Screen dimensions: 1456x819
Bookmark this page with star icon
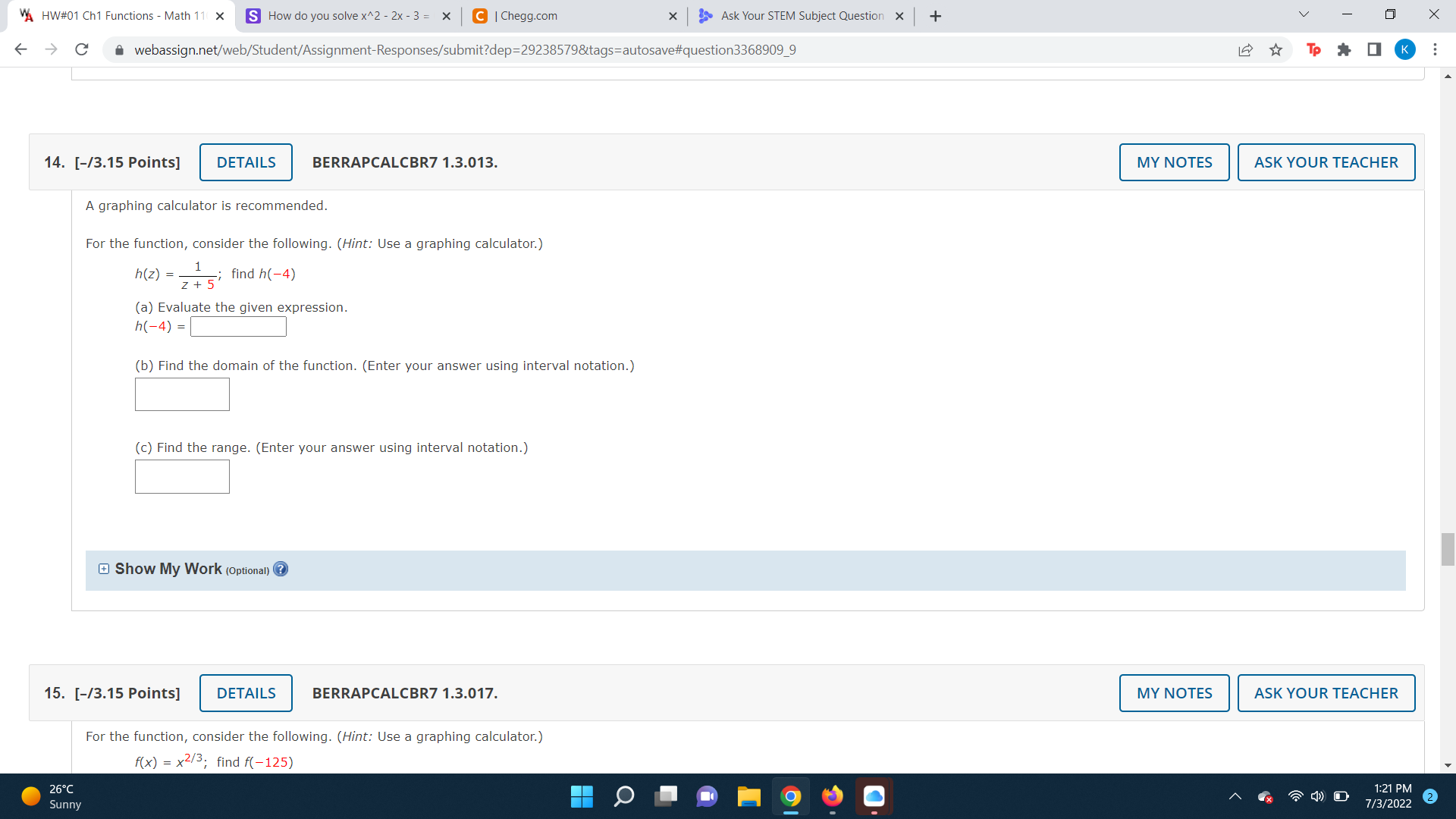coord(1276,50)
